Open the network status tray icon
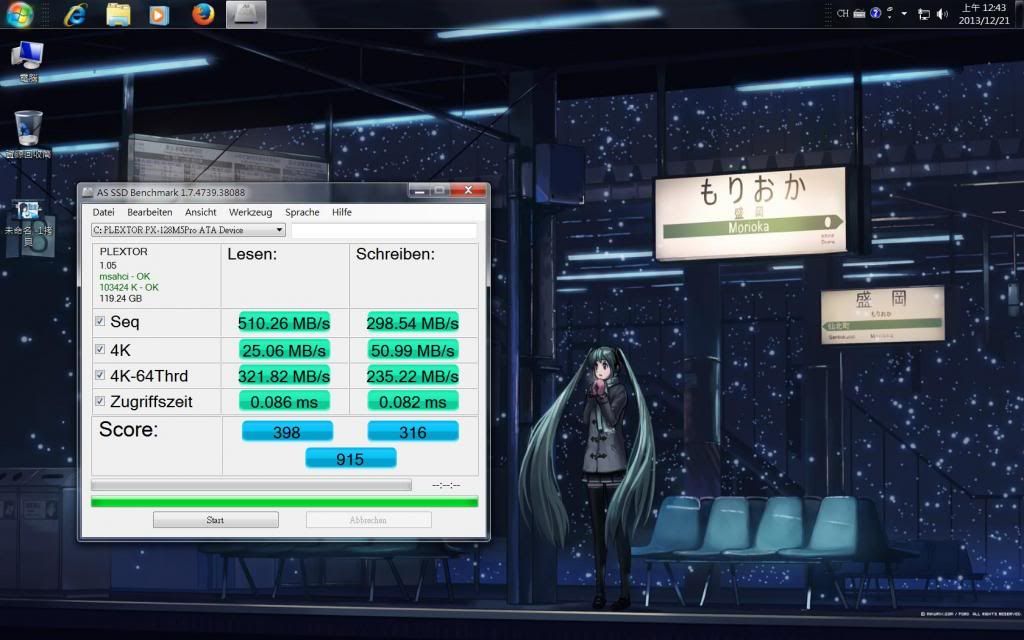The height and width of the screenshot is (640, 1024). pos(924,14)
